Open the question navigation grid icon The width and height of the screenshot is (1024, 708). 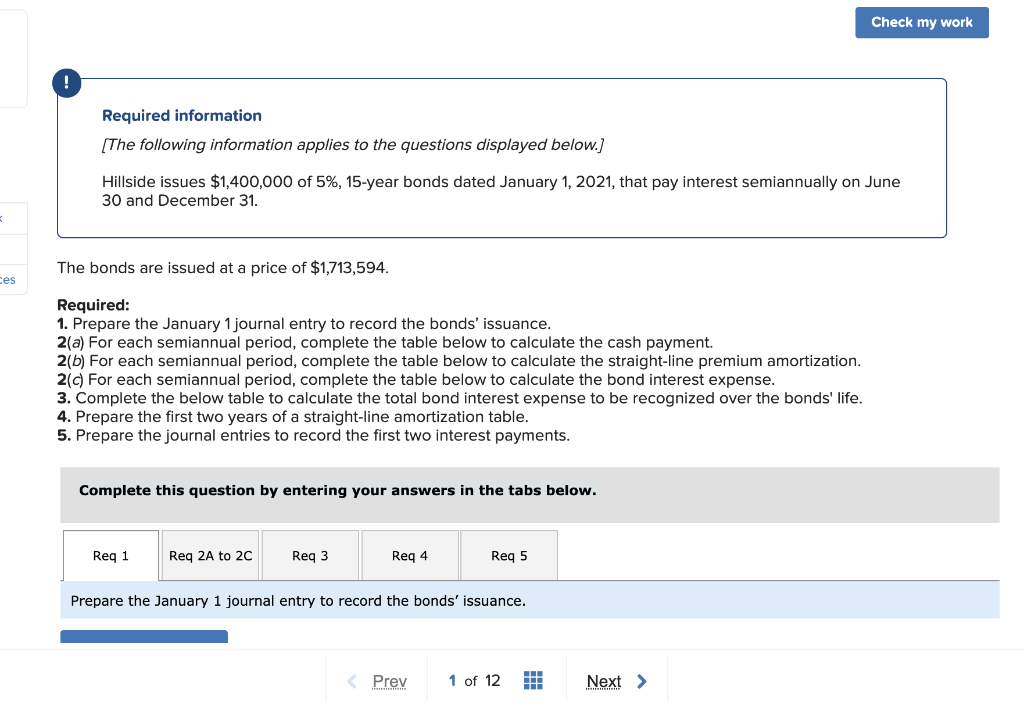coord(533,680)
